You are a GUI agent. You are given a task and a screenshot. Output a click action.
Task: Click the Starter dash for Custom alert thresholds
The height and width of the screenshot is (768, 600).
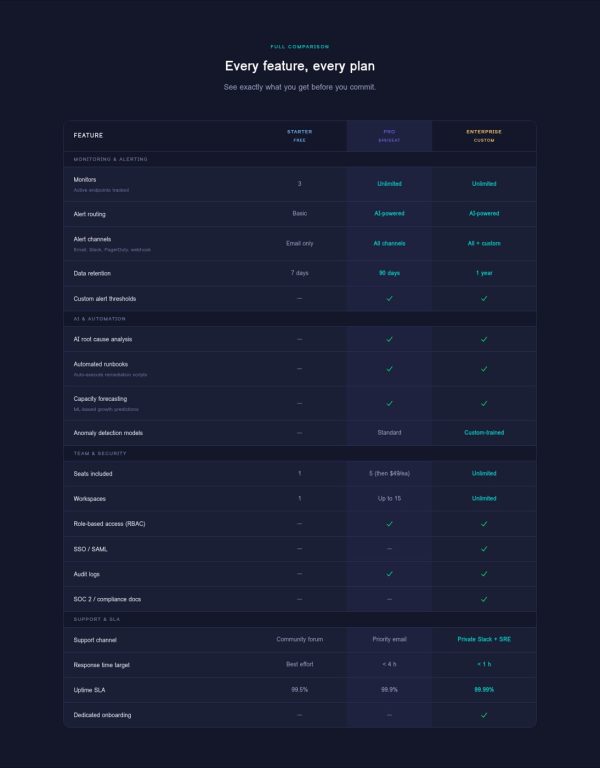coord(300,298)
